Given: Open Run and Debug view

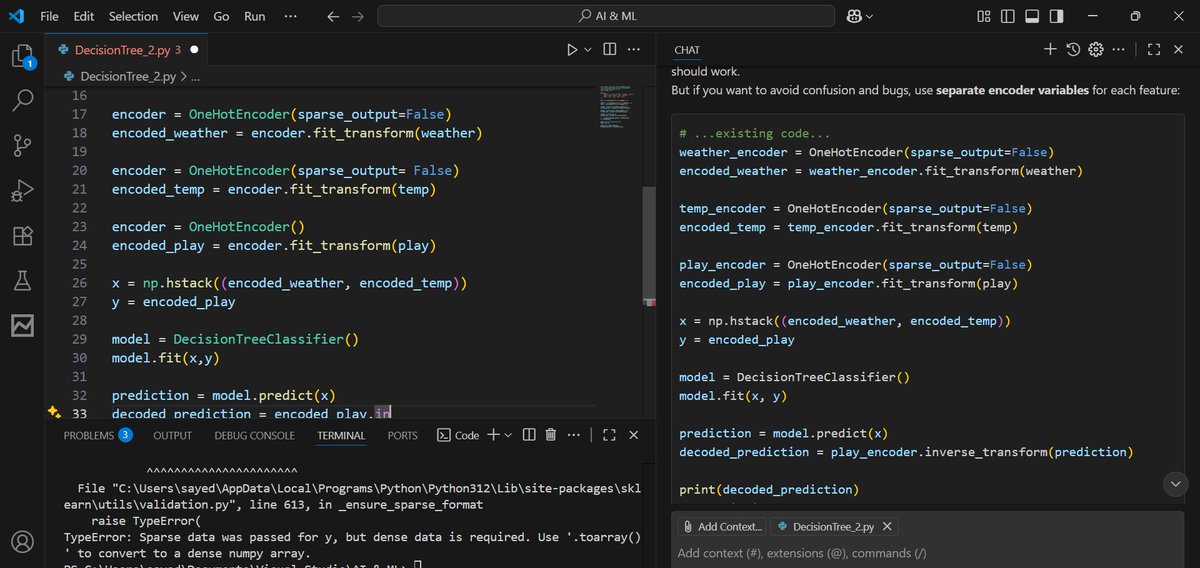Looking at the screenshot, I should pos(22,190).
